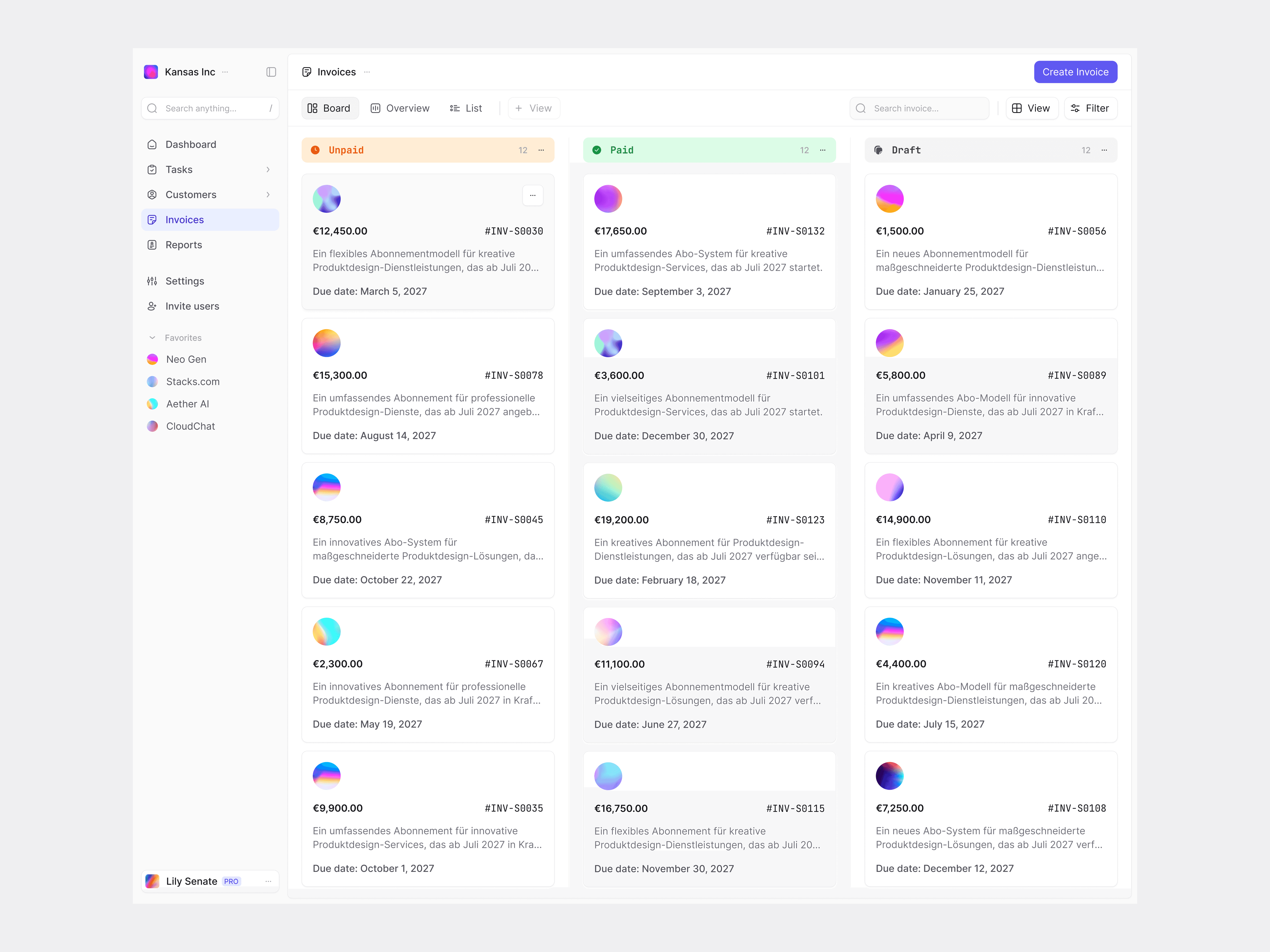The height and width of the screenshot is (952, 1270).
Task: Open options on invoice INV-S0030 card
Action: click(532, 196)
